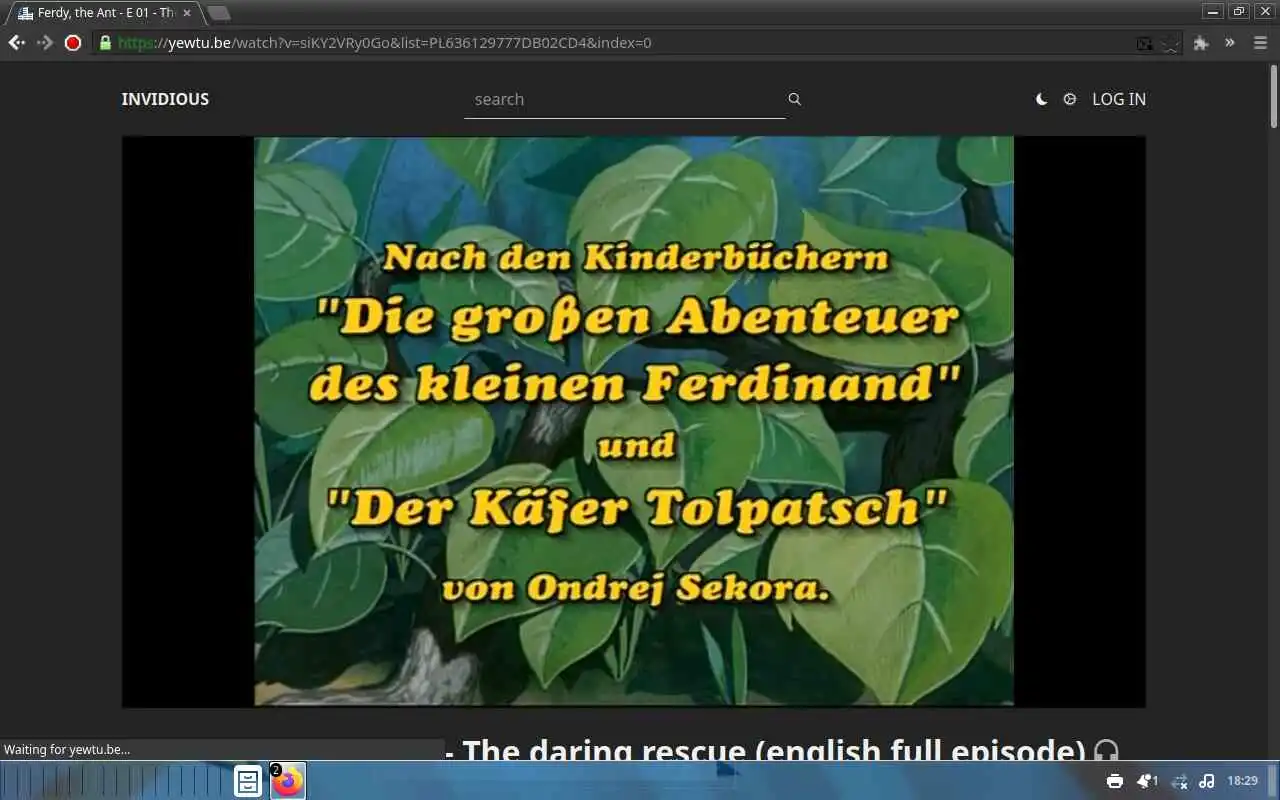Open the printer tray icon
The image size is (1280, 800).
click(x=1115, y=781)
